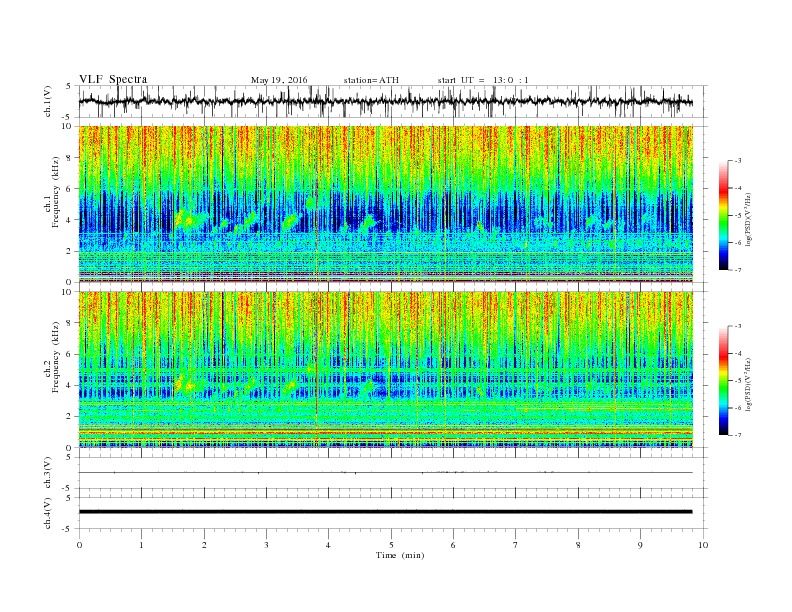Click the "5" tick on the time axis
792x612 pixels.
point(391,545)
